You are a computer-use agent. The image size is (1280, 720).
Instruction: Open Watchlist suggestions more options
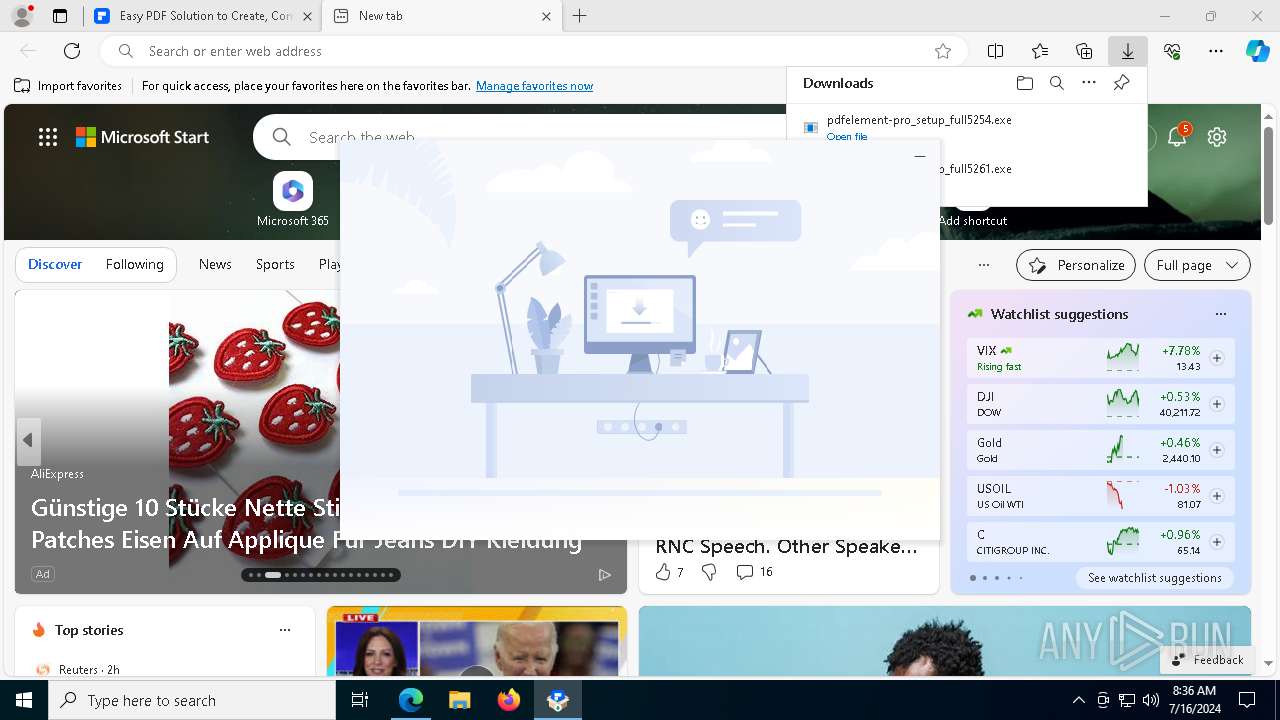1221,314
